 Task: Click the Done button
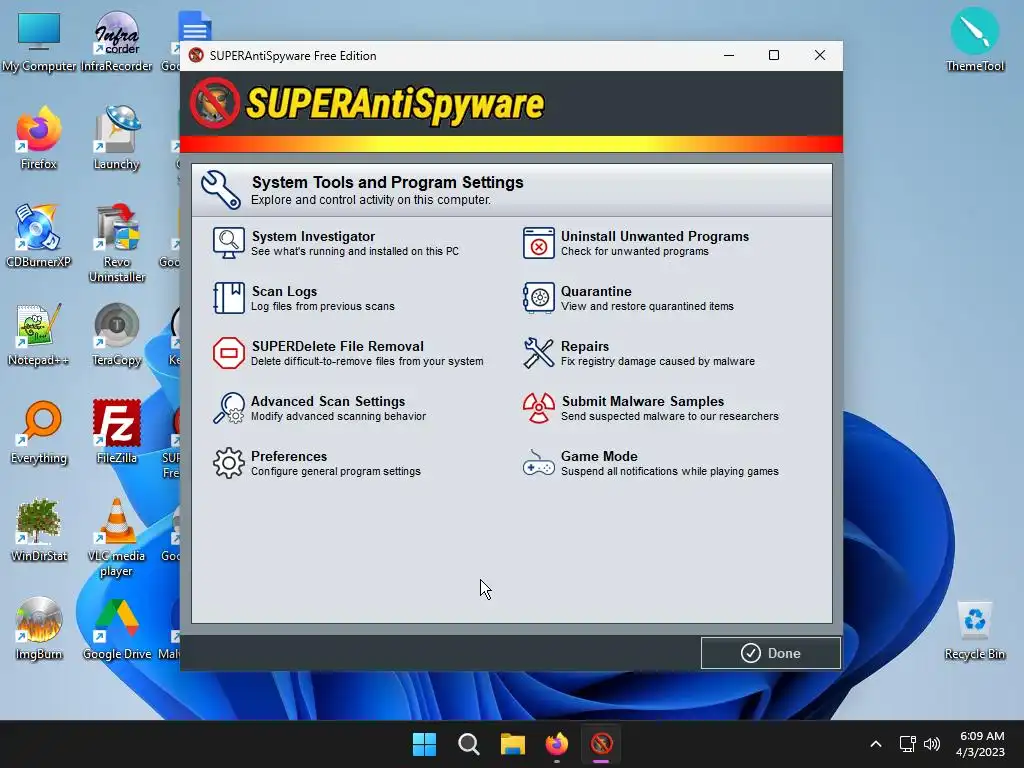[x=771, y=653]
